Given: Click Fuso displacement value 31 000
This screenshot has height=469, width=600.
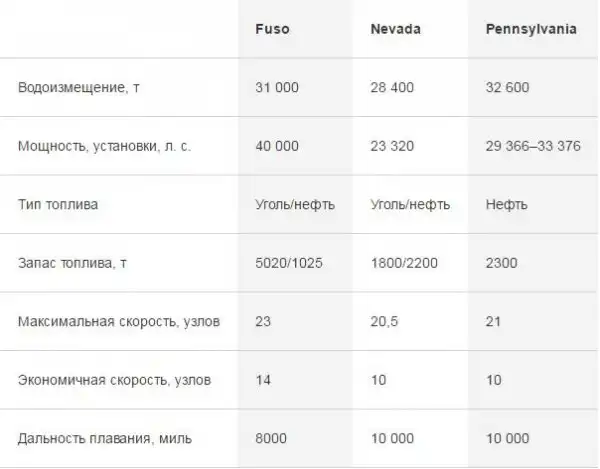Looking at the screenshot, I should (x=277, y=87).
